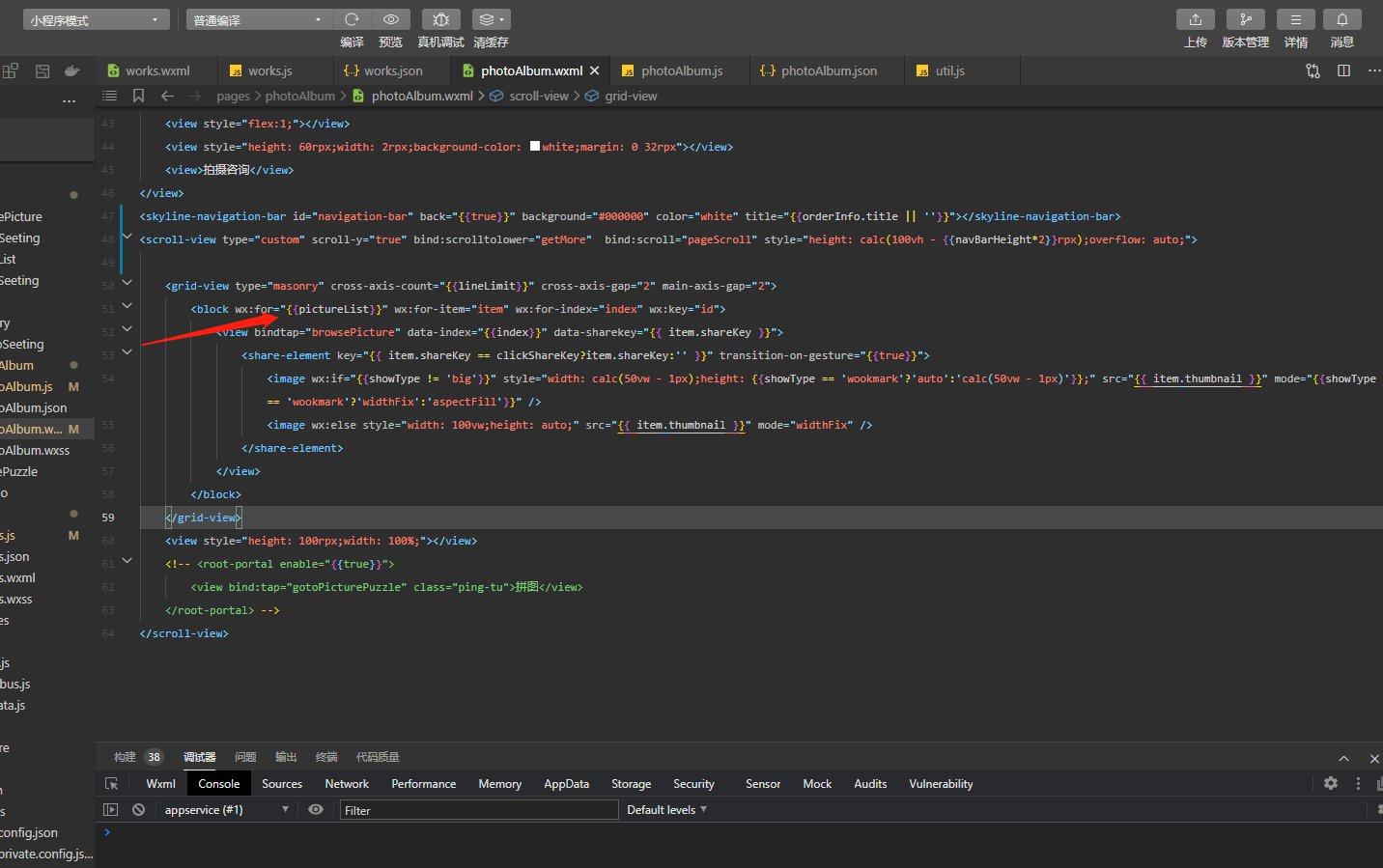Fold the grid-view block at line 50

click(x=127, y=282)
